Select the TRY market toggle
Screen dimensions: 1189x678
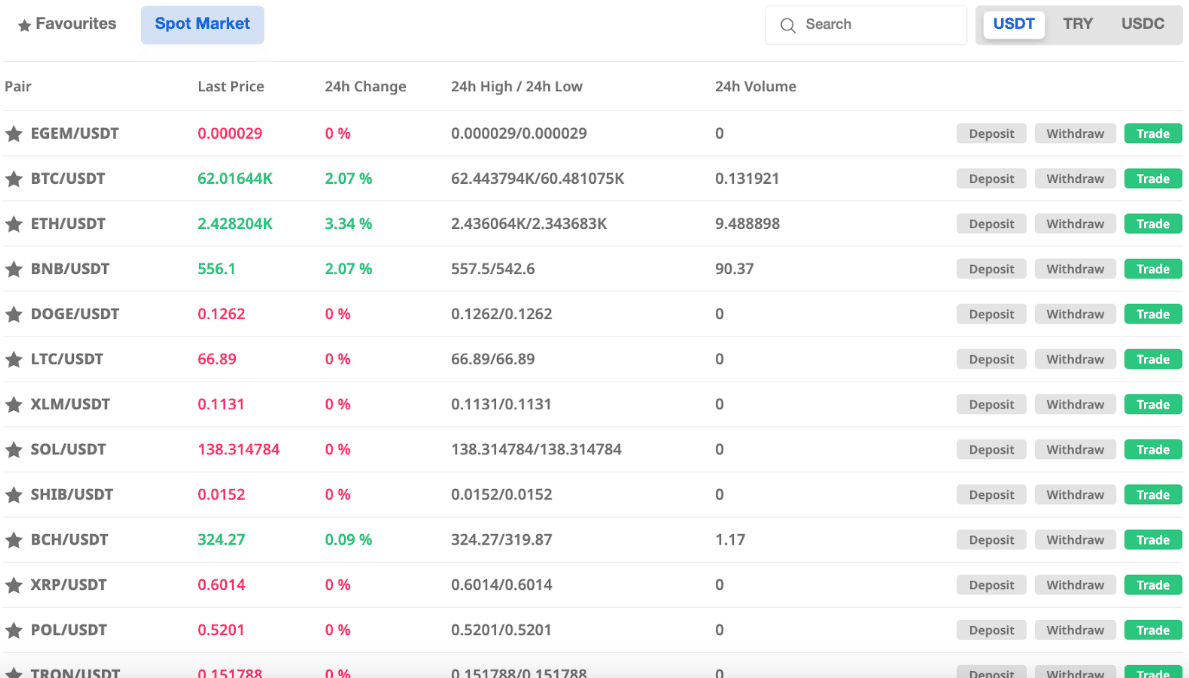tap(1077, 24)
